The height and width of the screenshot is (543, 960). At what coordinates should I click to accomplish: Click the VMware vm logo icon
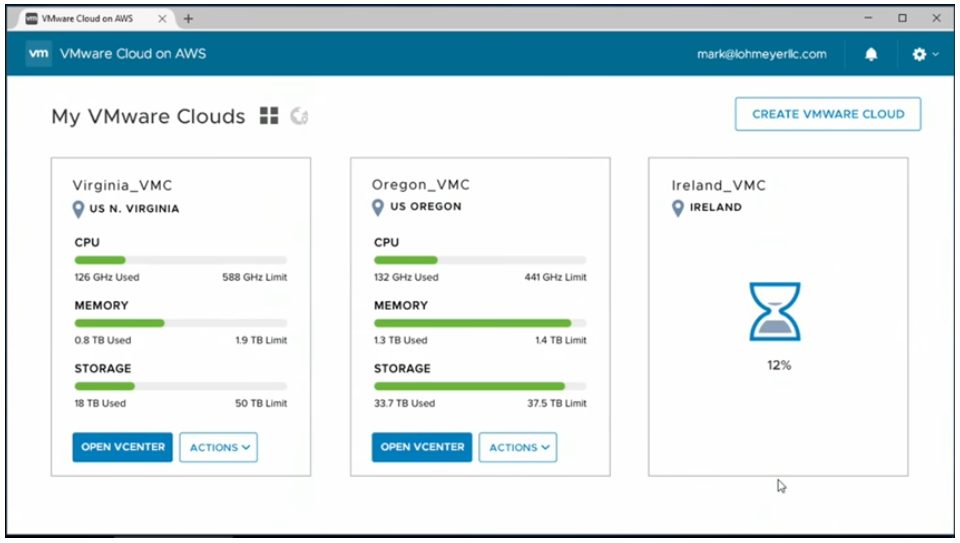[x=38, y=53]
